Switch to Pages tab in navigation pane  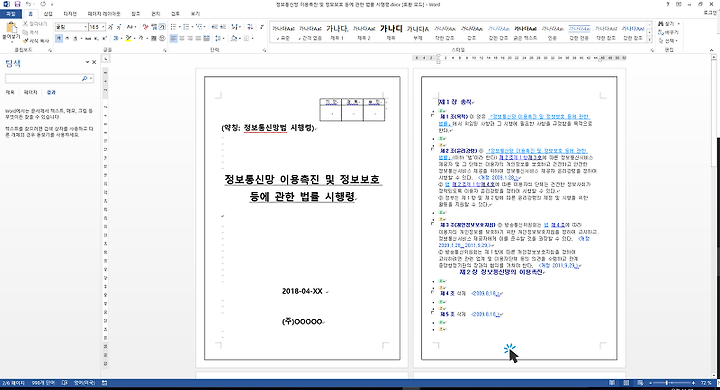pyautogui.click(x=30, y=92)
